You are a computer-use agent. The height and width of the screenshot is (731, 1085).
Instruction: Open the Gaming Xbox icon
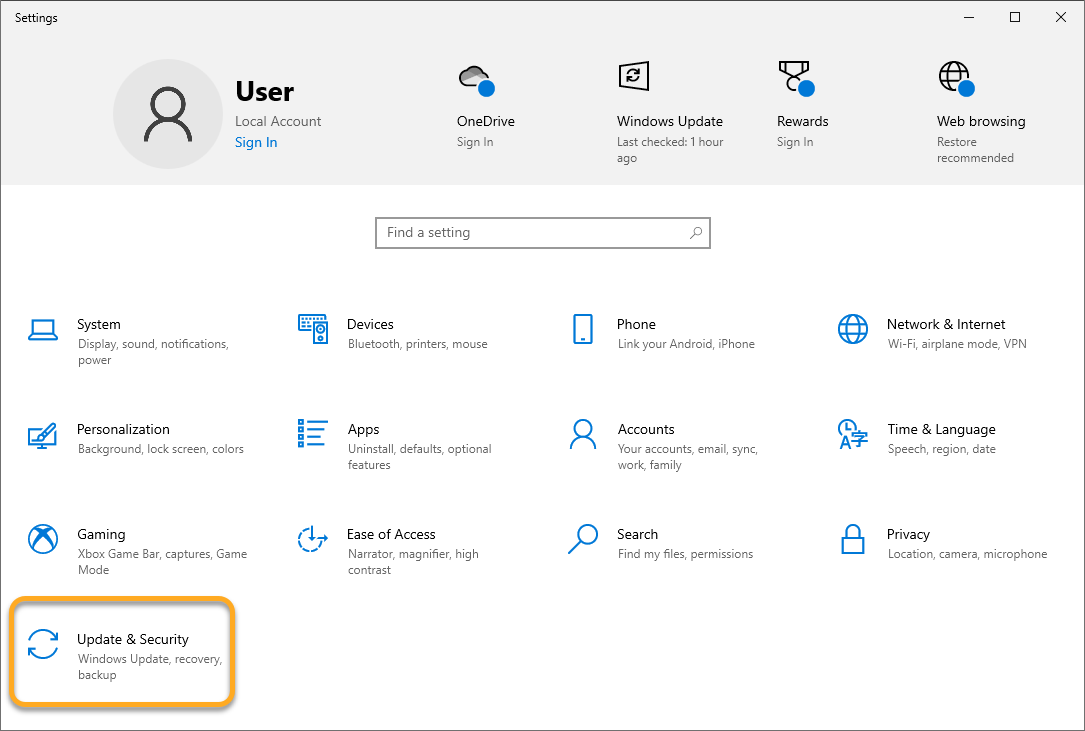tap(43, 539)
